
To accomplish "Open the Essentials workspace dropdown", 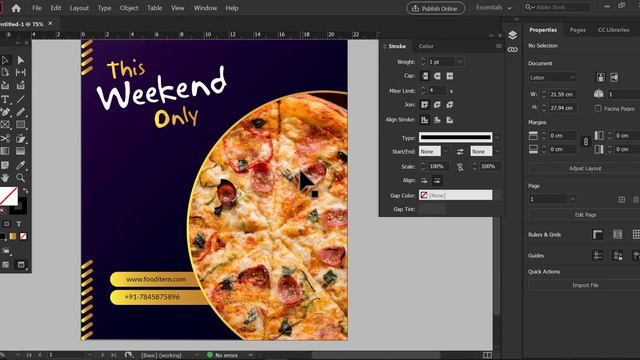I will tap(493, 7).
